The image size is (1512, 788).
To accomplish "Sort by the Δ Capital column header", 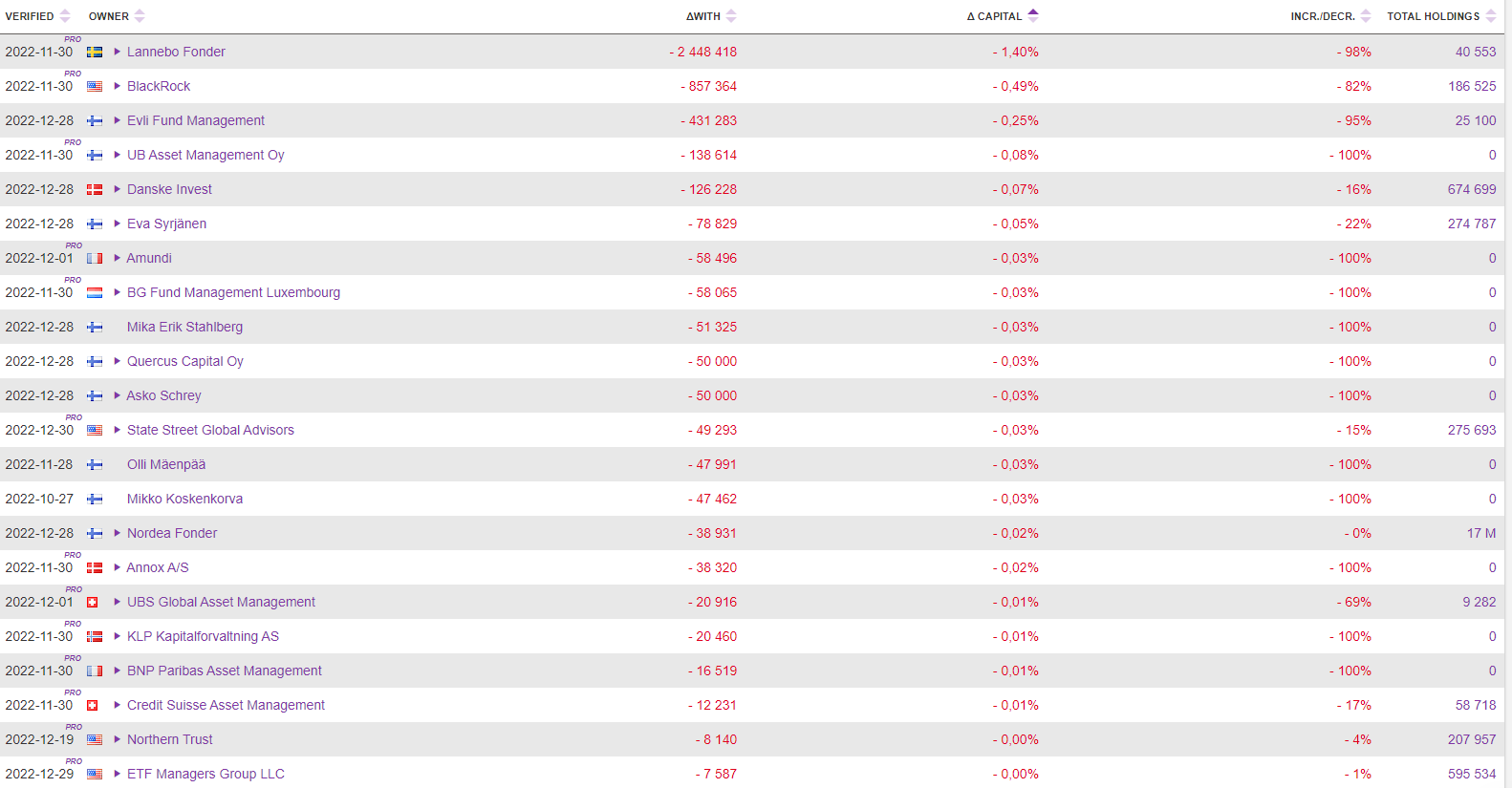I will coord(1033,15).
